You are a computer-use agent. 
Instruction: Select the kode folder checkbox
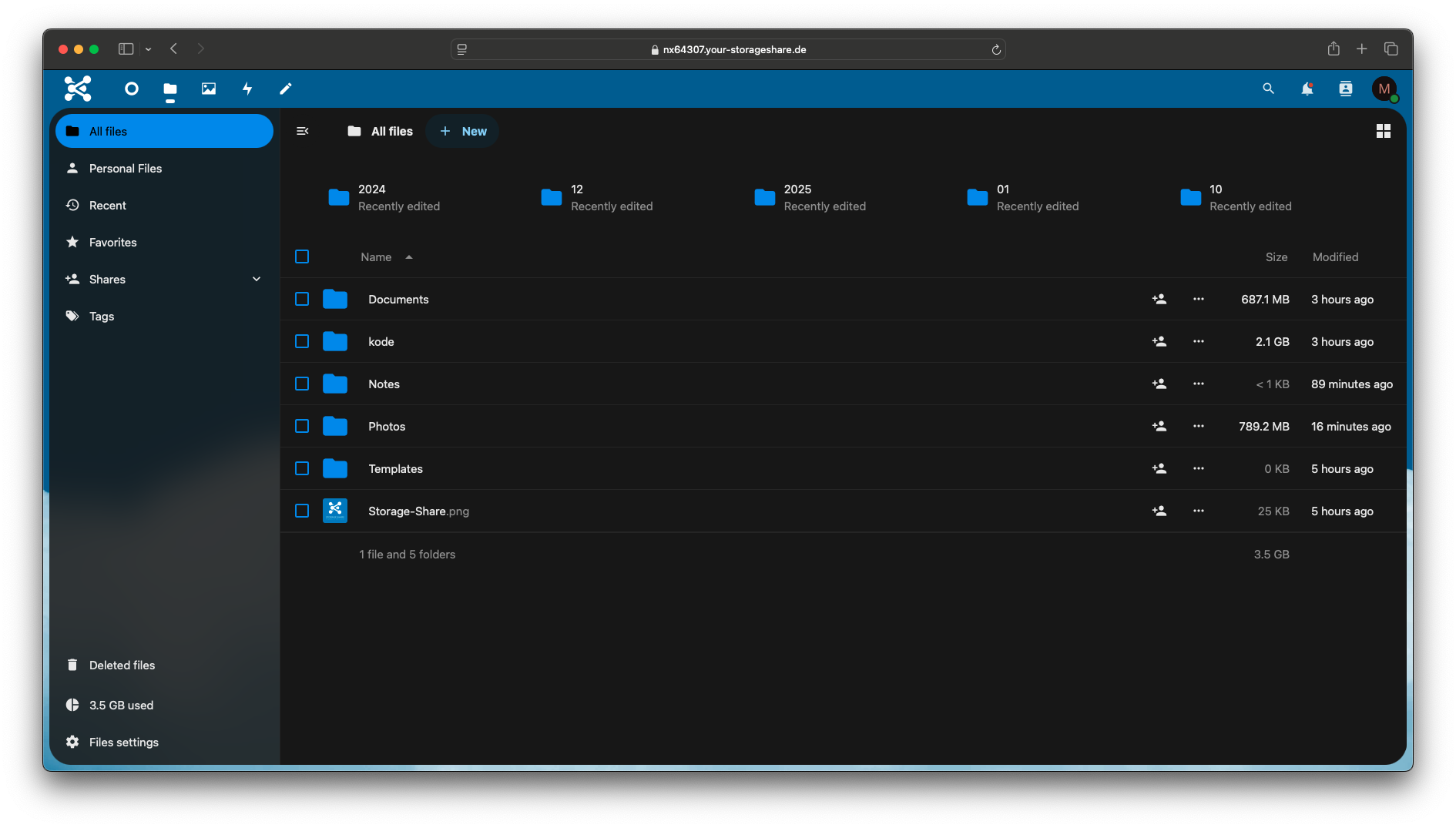(302, 341)
